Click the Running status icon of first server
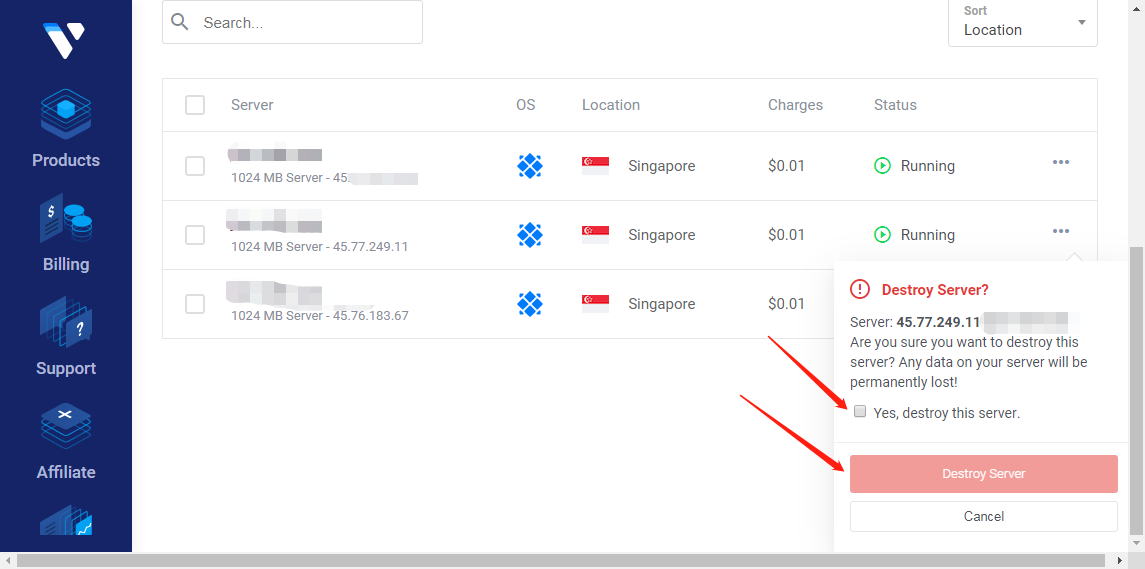The width and height of the screenshot is (1145, 569). 882,166
